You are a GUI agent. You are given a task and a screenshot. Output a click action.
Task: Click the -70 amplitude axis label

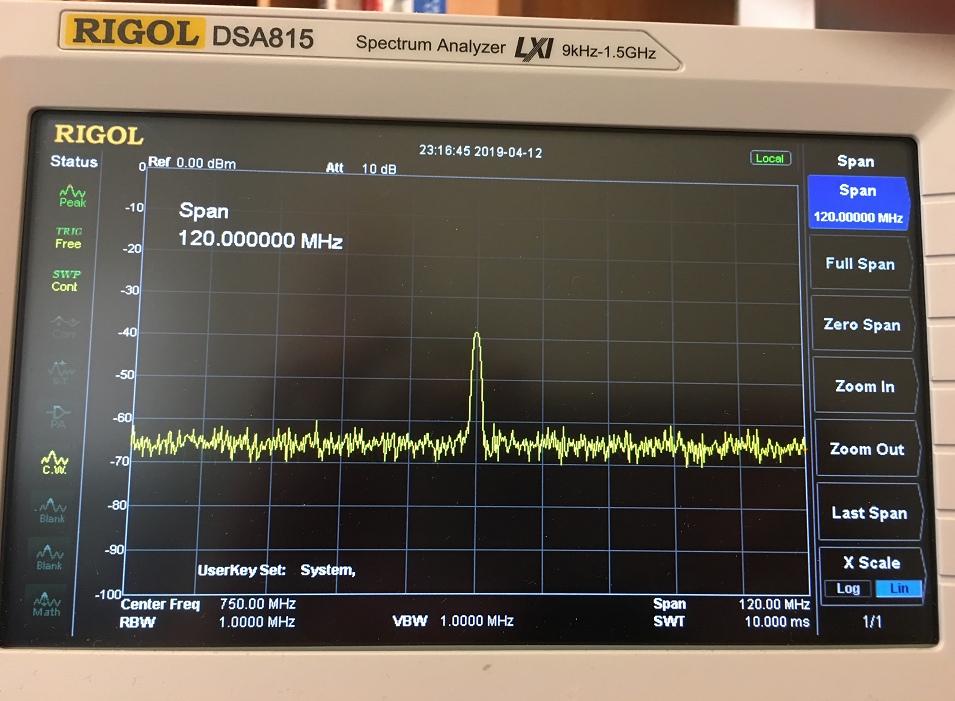(x=120, y=461)
